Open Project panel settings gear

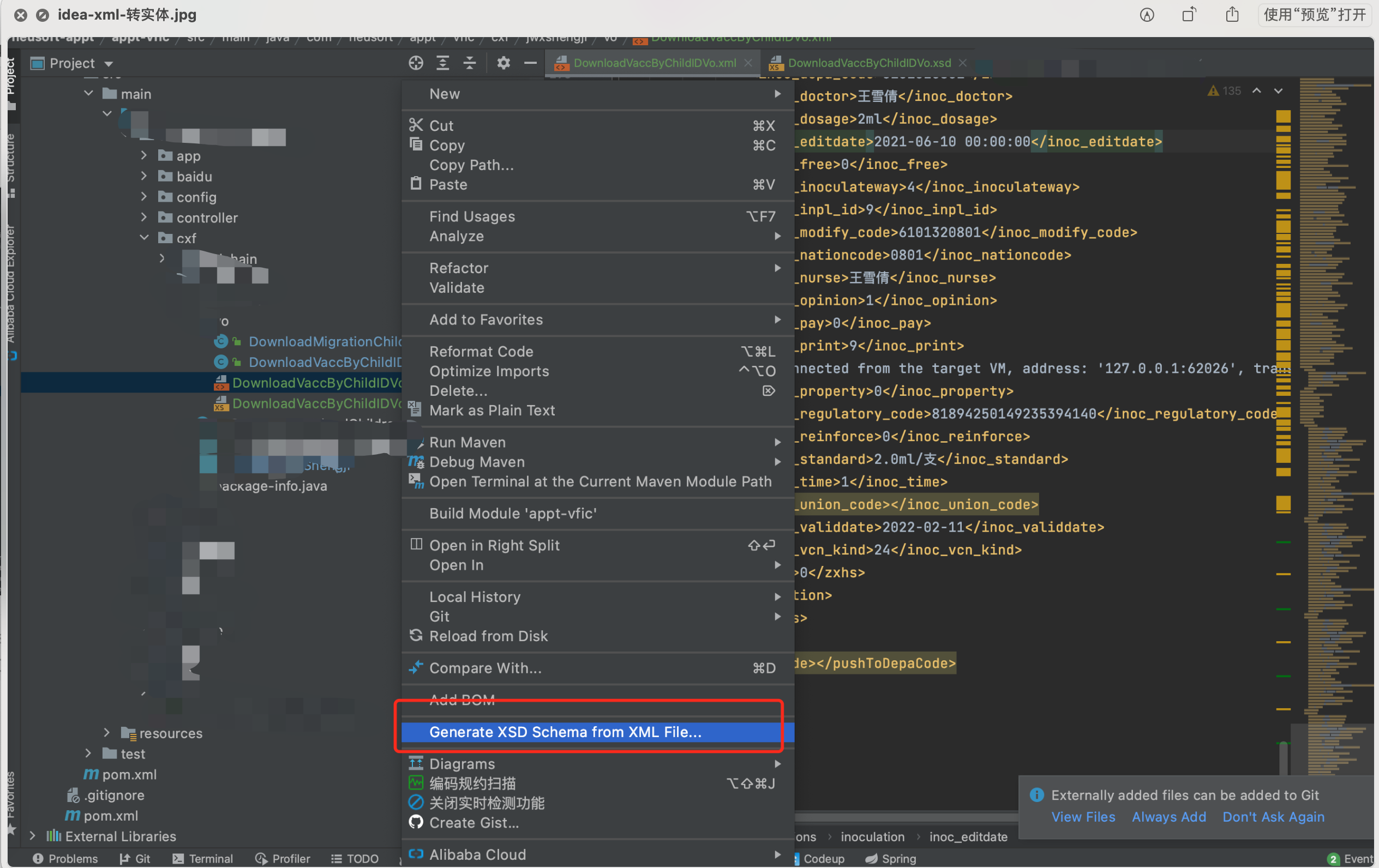click(503, 63)
